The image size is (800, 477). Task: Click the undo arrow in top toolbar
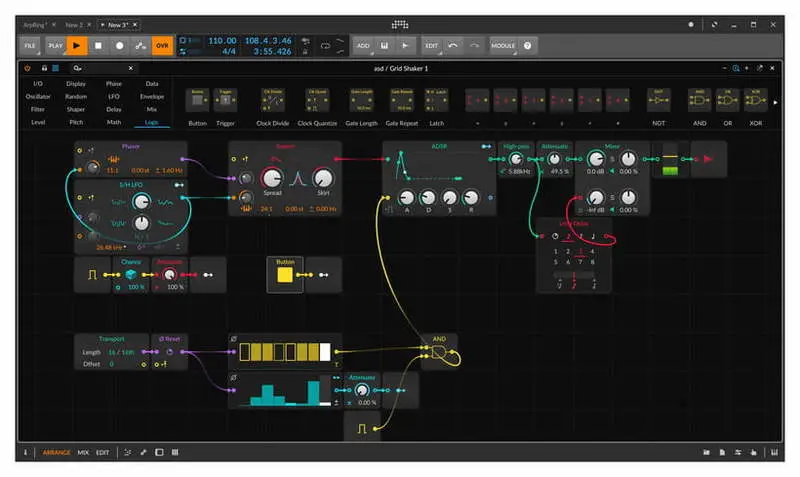coord(453,45)
